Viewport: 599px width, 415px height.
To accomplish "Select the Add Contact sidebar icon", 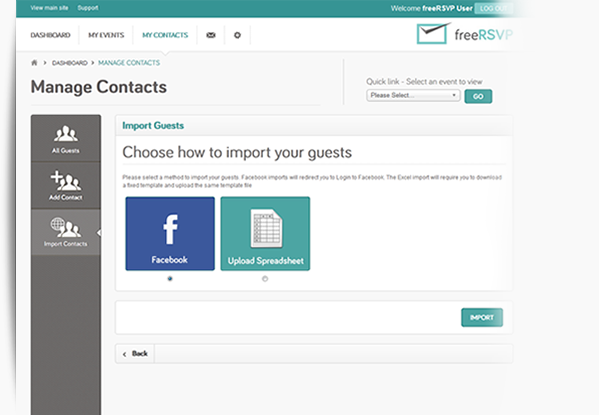I will [66, 185].
